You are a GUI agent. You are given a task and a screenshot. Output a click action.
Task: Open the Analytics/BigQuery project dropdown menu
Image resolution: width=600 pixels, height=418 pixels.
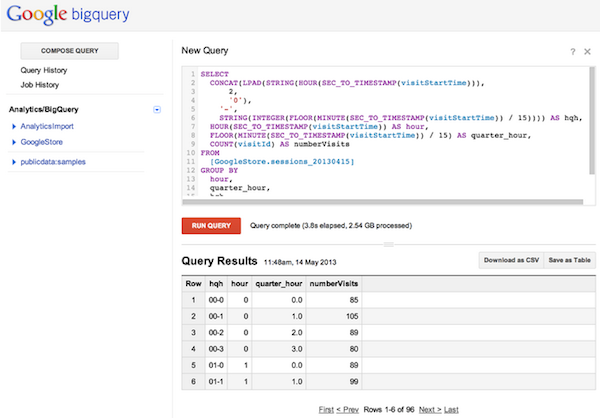click(x=157, y=110)
